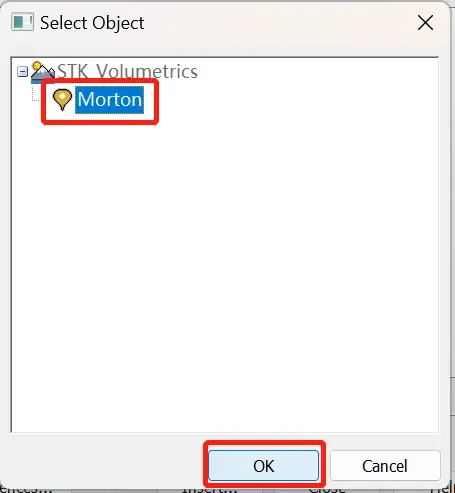
Task: Dismiss the object picker using Cancel
Action: pyautogui.click(x=385, y=466)
